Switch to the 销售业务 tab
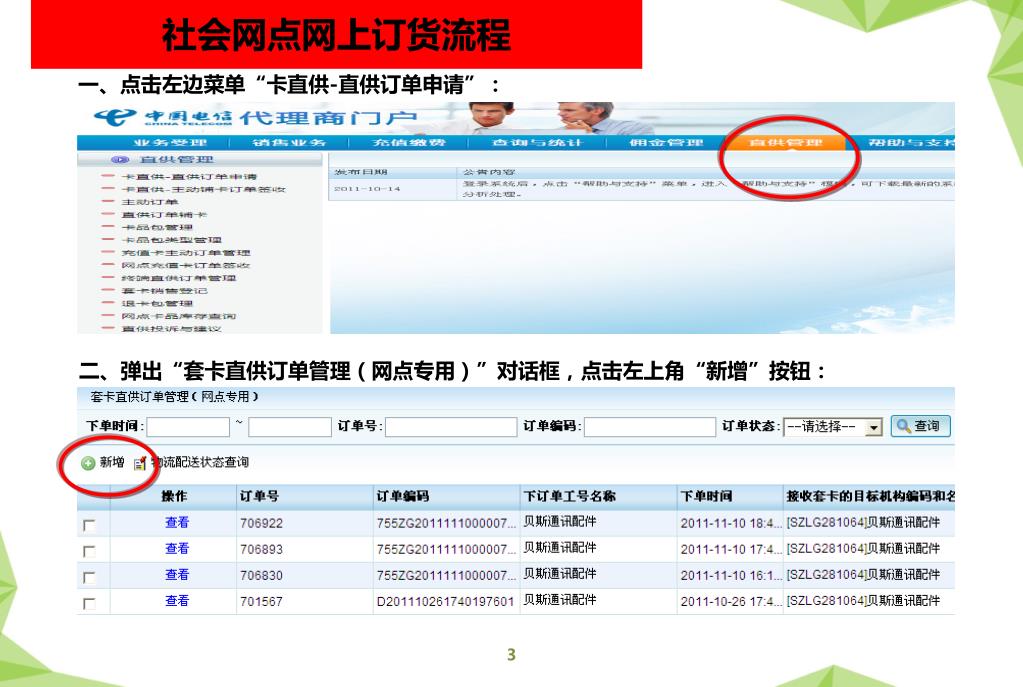 click(289, 142)
